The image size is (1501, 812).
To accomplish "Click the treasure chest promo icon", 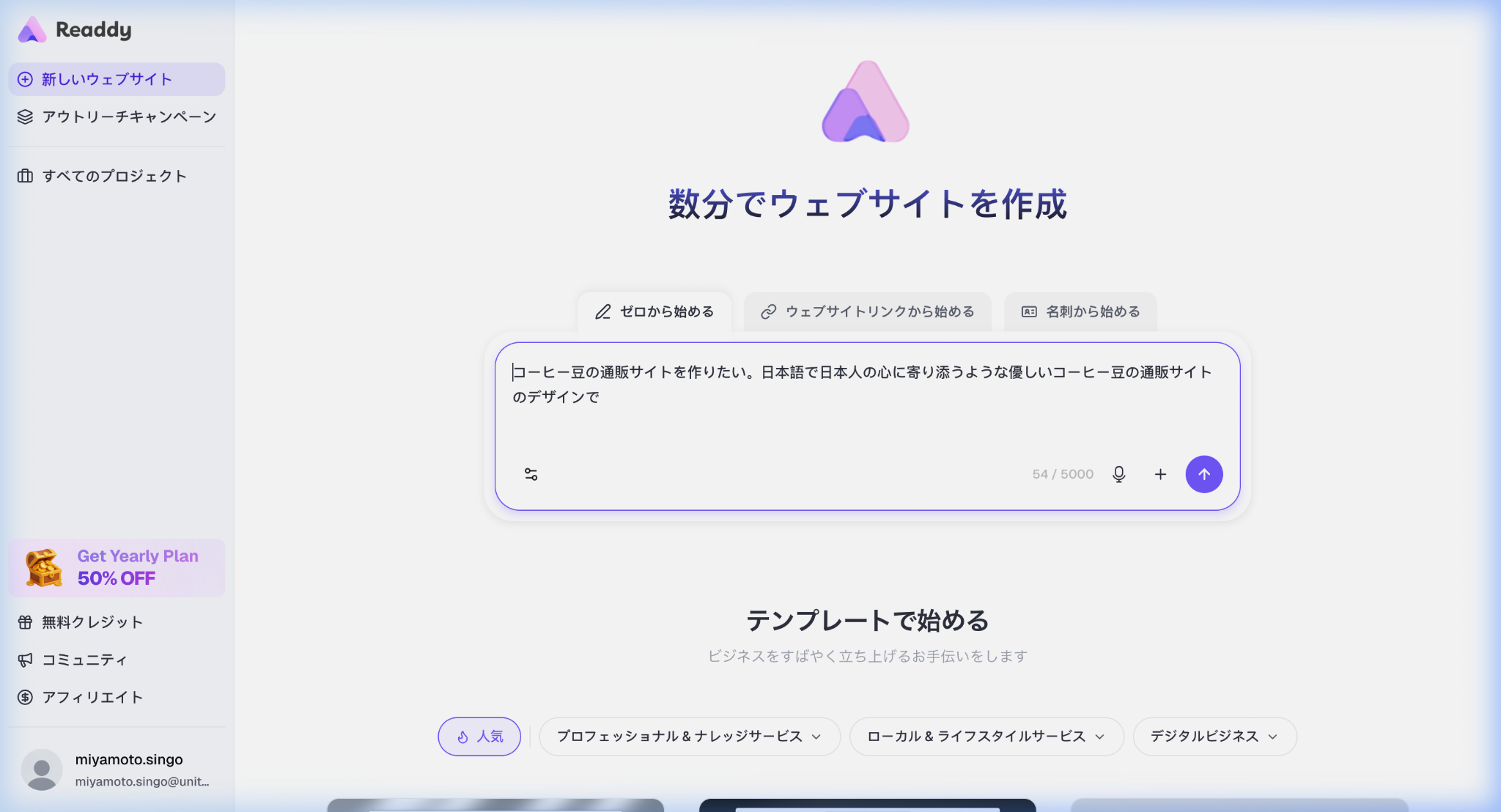I will click(44, 568).
